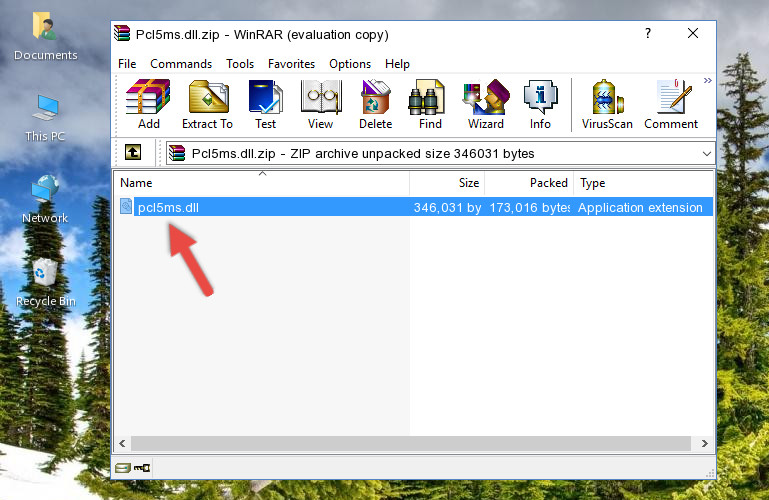Sort by Name column header
Viewport: 769px width, 500px height.
click(x=262, y=183)
